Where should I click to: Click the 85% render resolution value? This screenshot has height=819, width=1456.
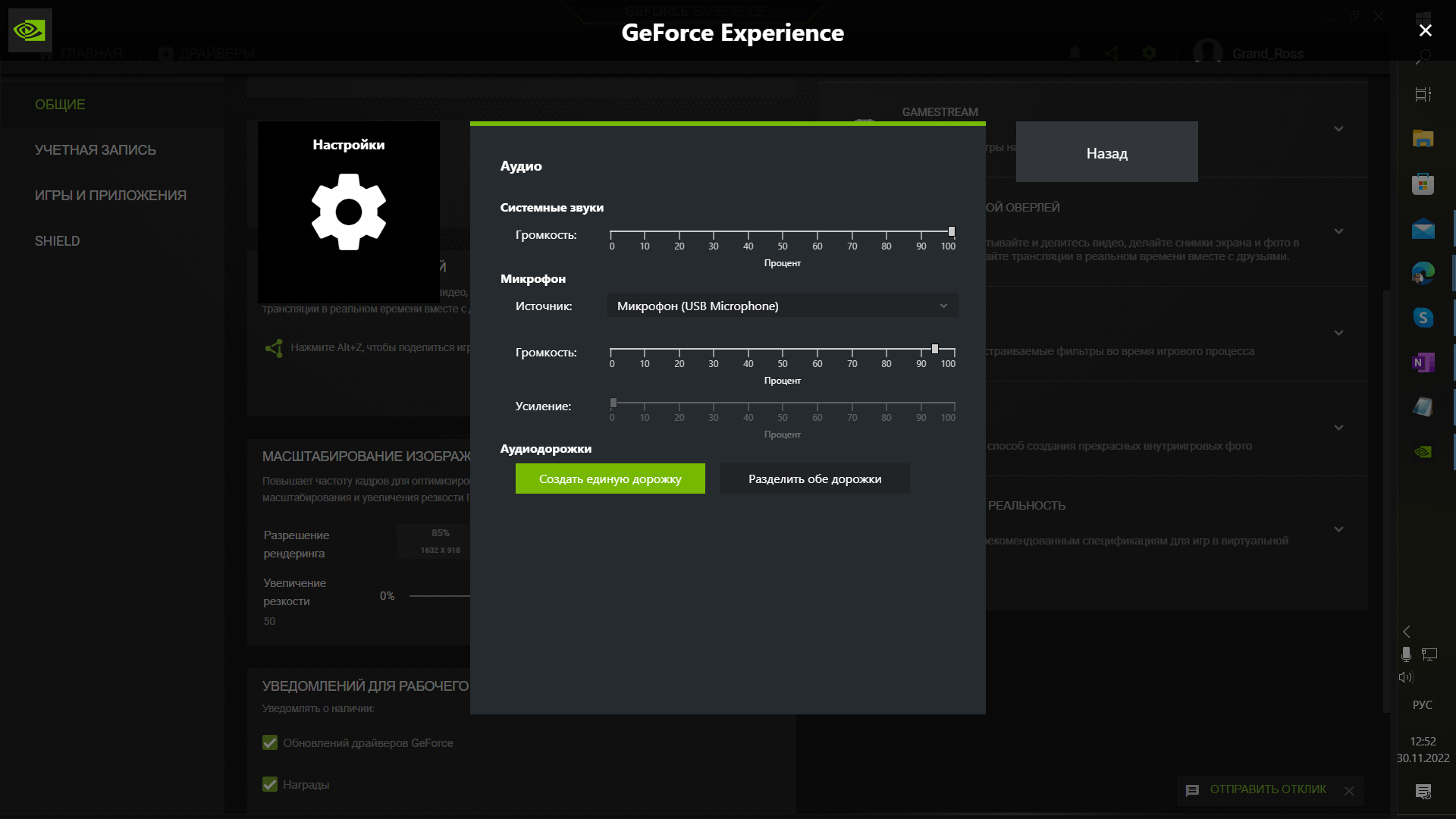441,533
